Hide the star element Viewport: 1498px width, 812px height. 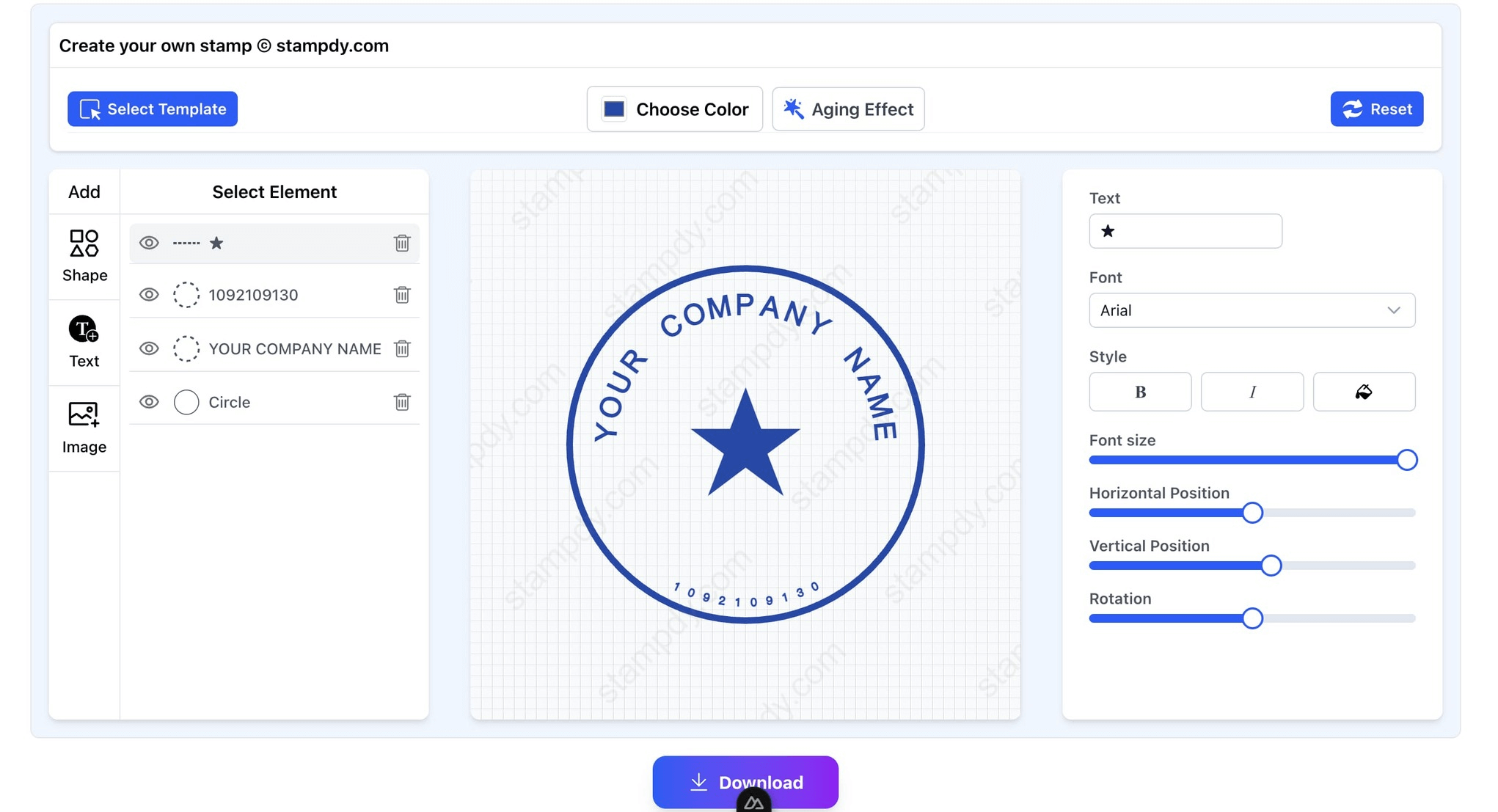click(x=149, y=243)
